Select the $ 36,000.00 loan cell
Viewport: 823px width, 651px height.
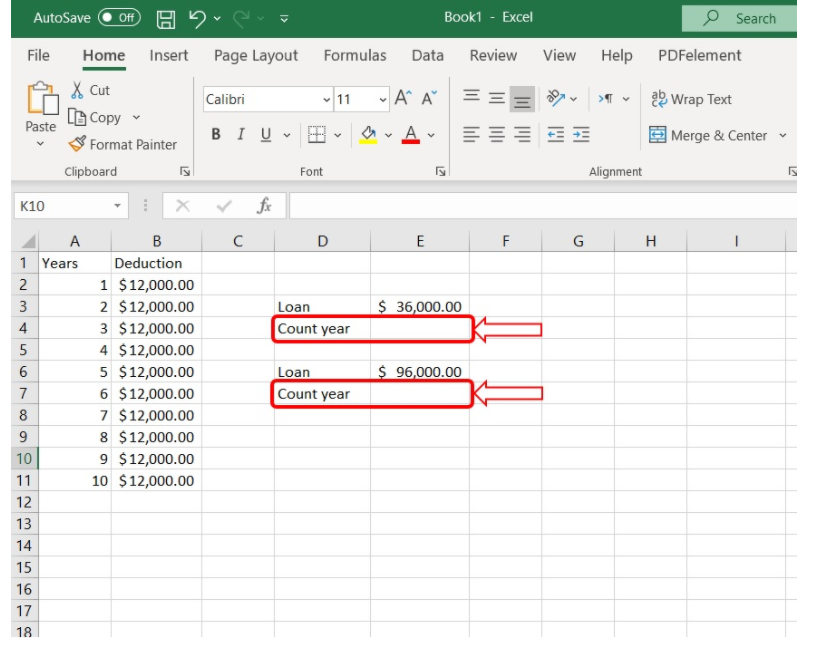(419, 307)
